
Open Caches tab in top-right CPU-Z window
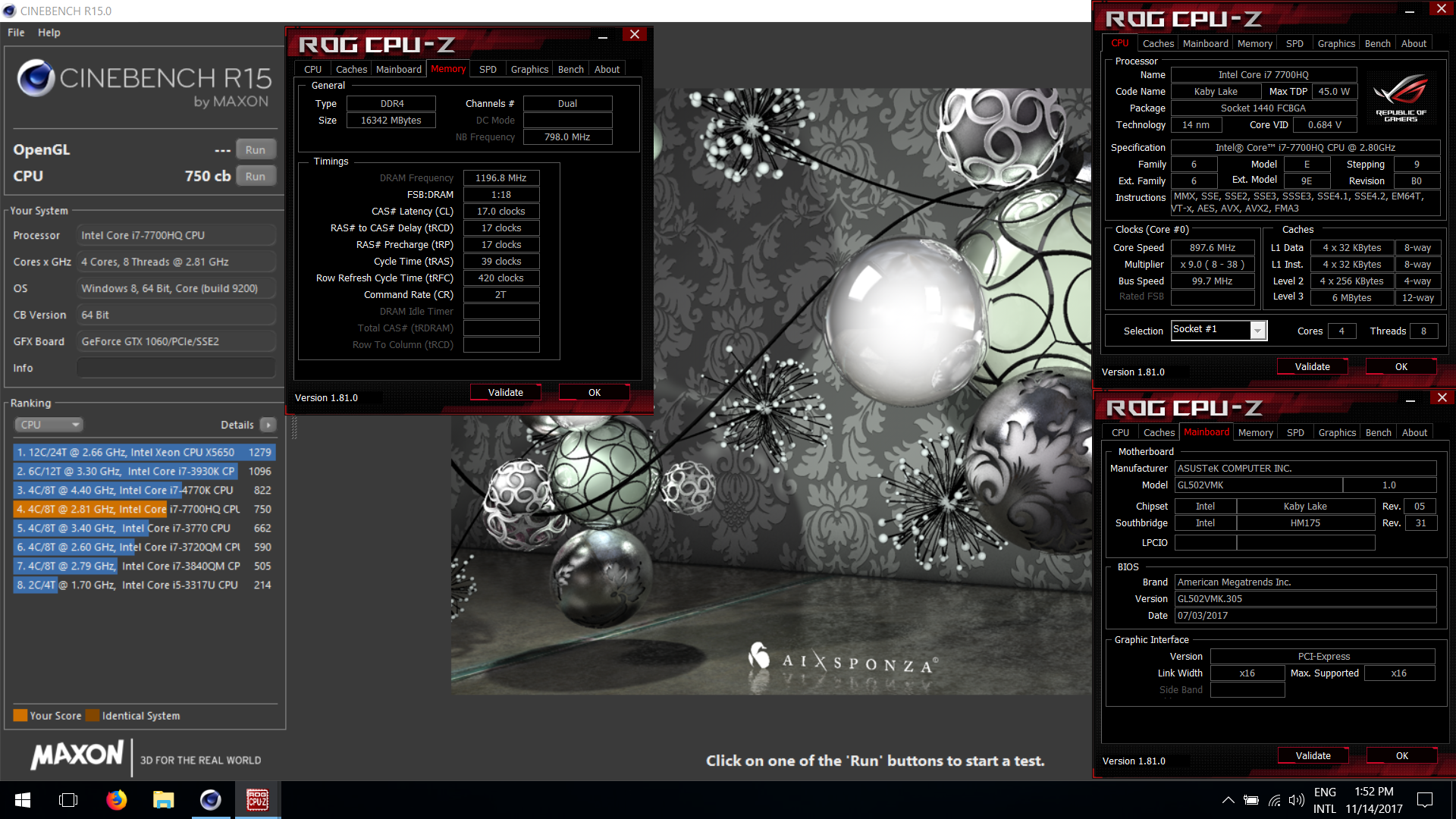[x=1158, y=43]
